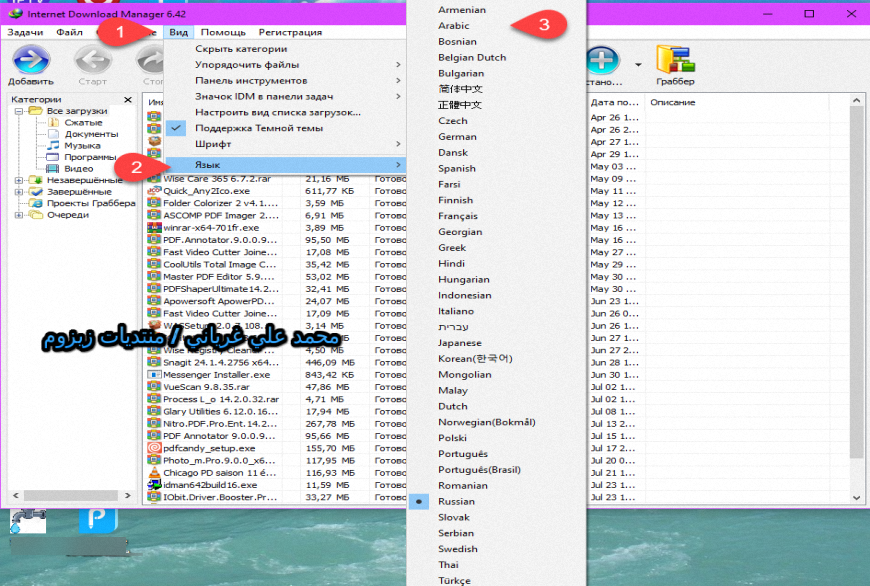Select Português(Brasil) language
The width and height of the screenshot is (870, 586).
(x=479, y=470)
